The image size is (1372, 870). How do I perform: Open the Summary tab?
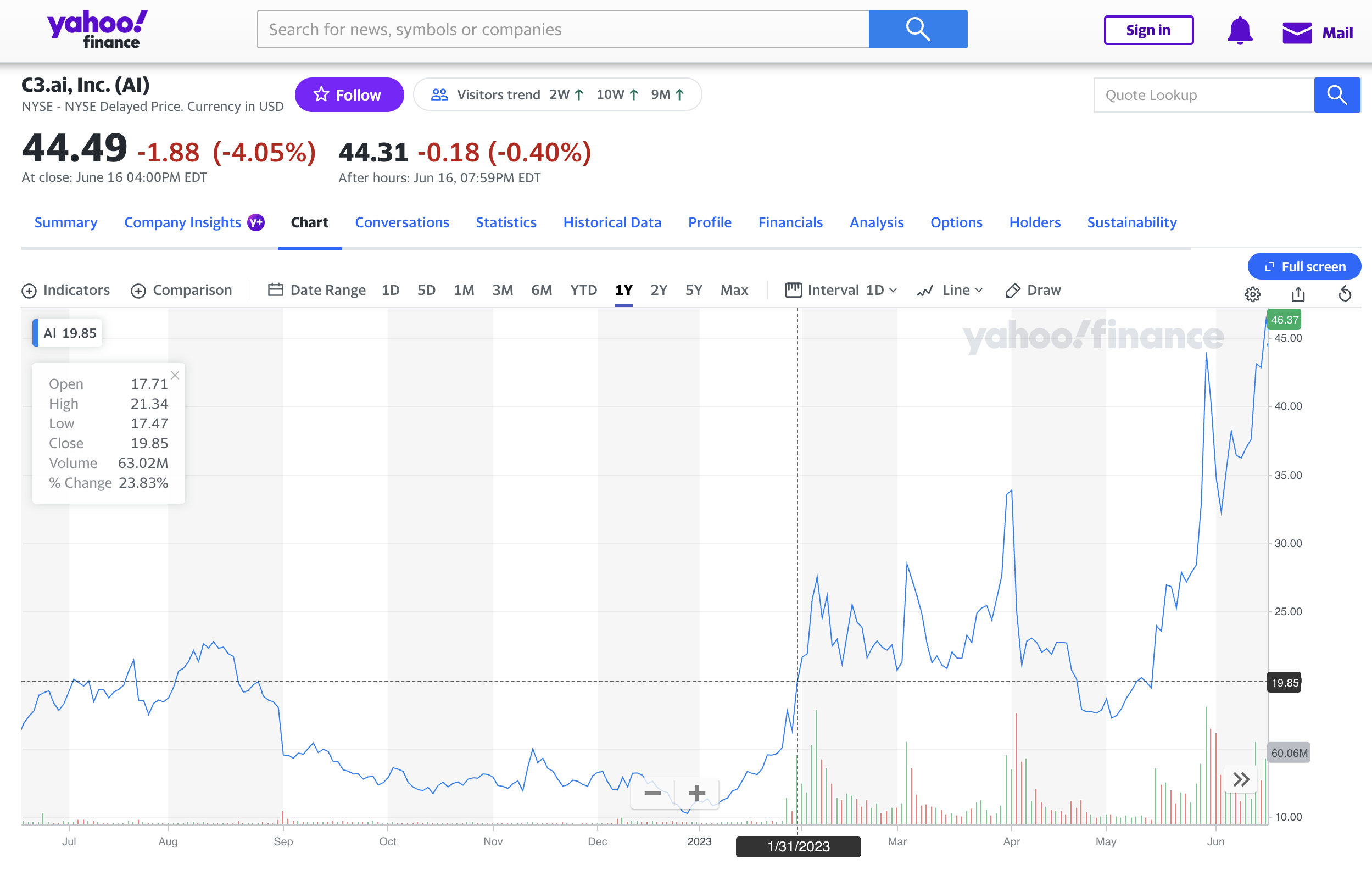click(65, 222)
